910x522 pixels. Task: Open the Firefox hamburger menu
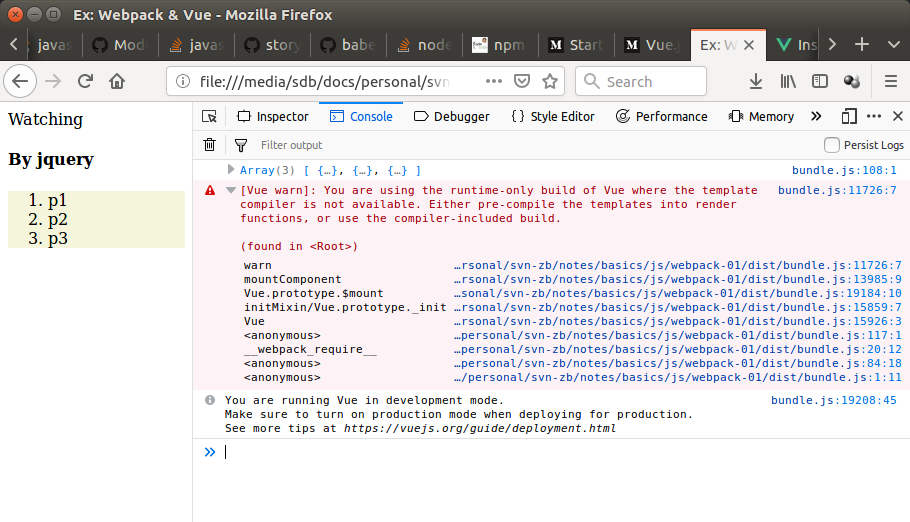tap(890, 81)
